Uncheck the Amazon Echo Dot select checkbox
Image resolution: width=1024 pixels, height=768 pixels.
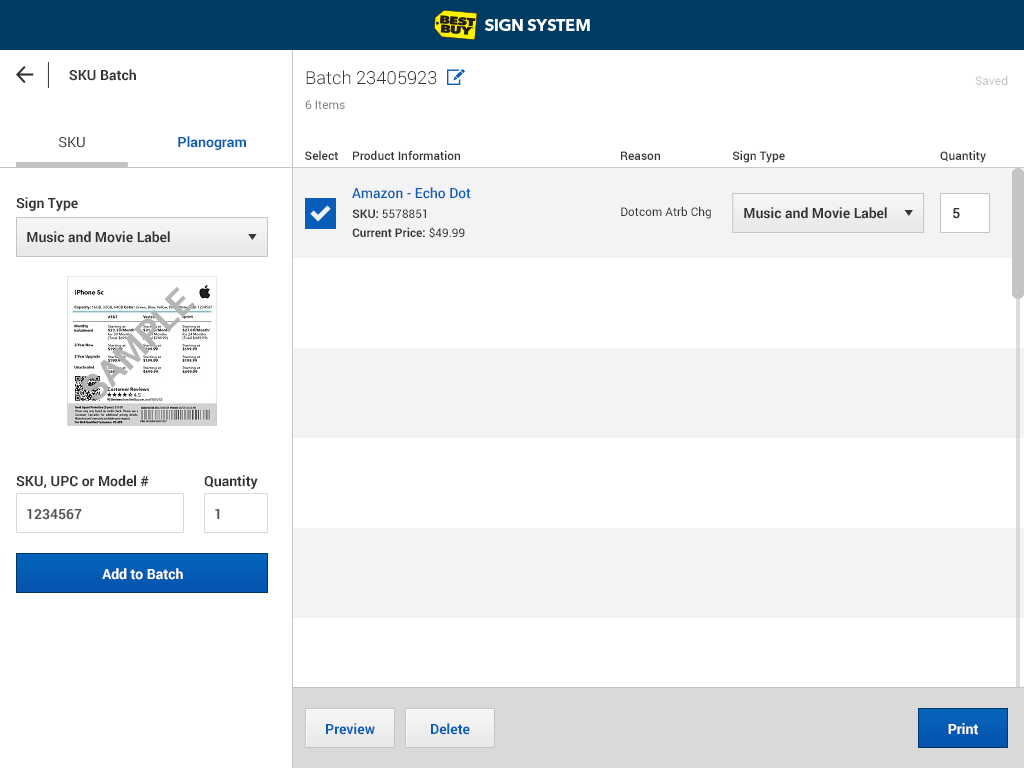pyautogui.click(x=321, y=213)
